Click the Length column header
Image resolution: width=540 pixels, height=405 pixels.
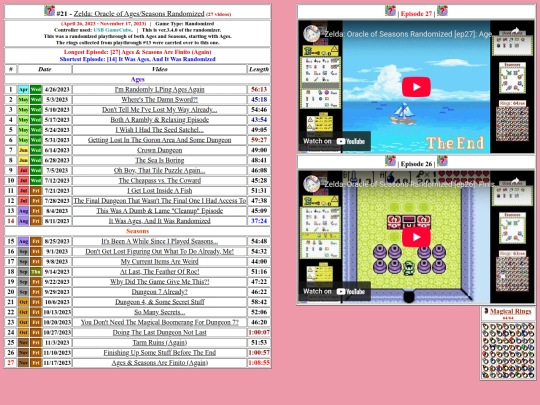[x=259, y=69]
